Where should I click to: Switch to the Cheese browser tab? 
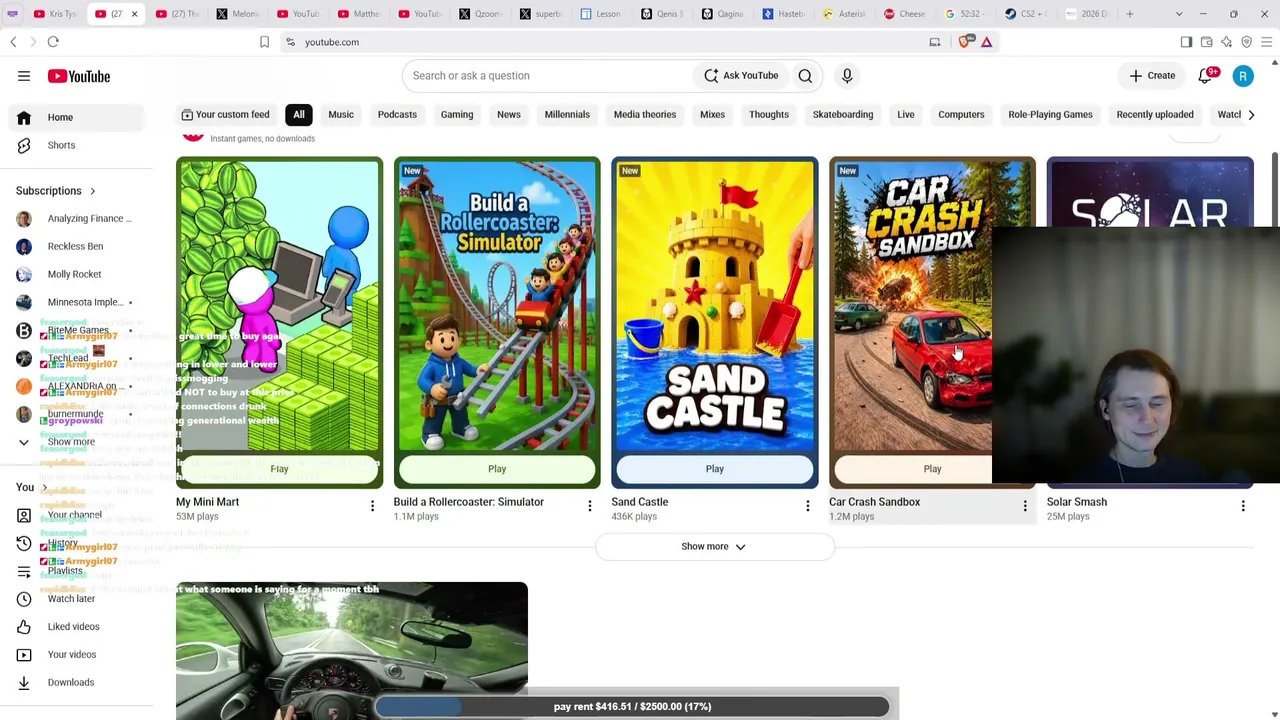pyautogui.click(x=905, y=14)
